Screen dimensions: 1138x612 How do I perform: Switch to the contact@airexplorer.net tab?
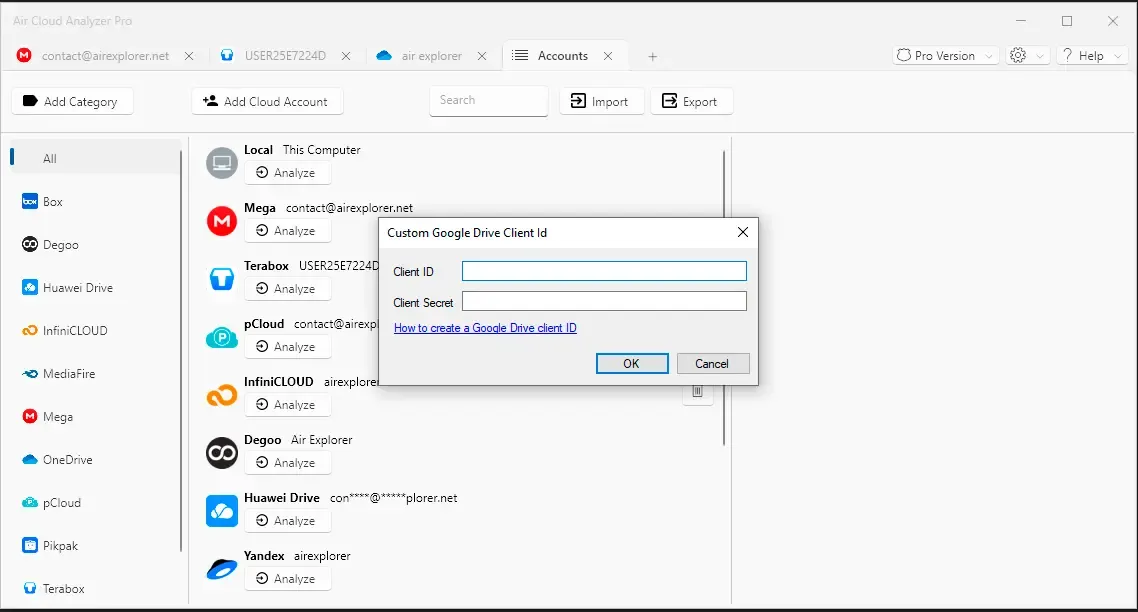[105, 56]
